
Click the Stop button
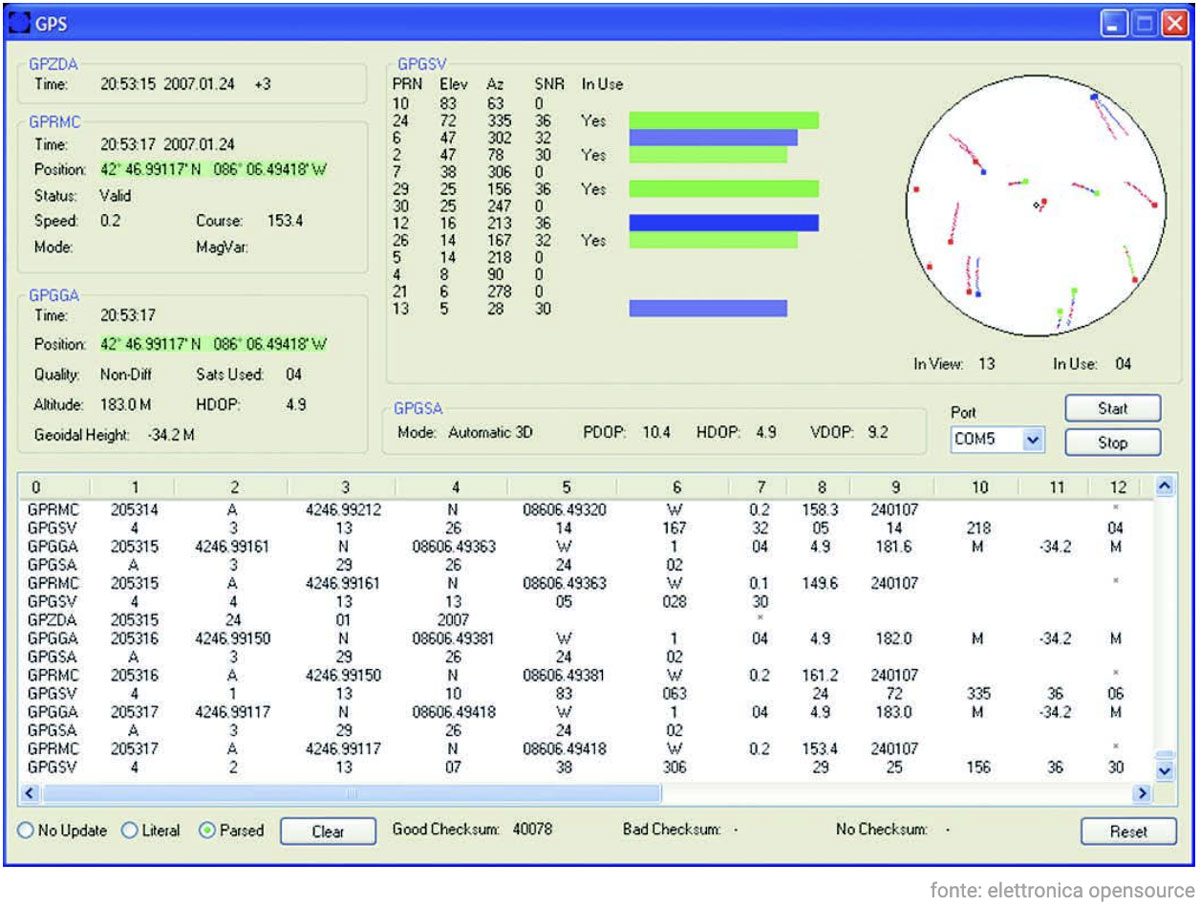click(1113, 442)
